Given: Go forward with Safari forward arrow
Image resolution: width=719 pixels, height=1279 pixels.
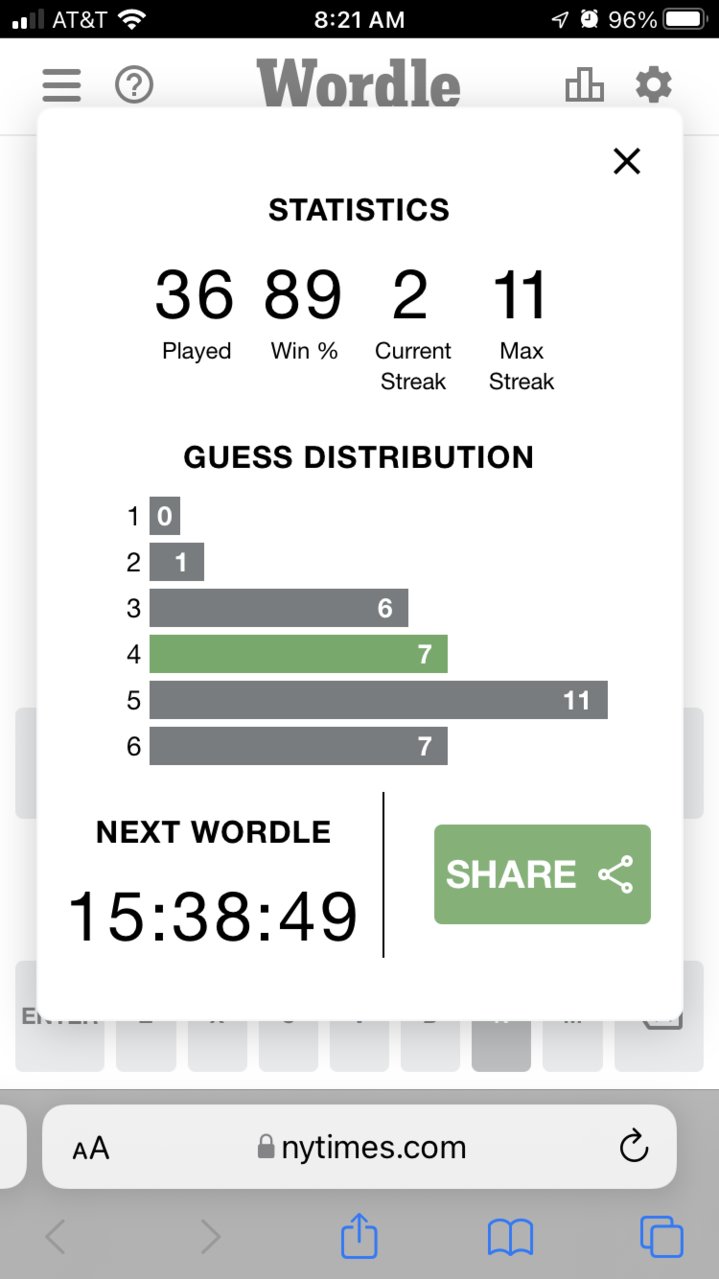Looking at the screenshot, I should tap(210, 1237).
